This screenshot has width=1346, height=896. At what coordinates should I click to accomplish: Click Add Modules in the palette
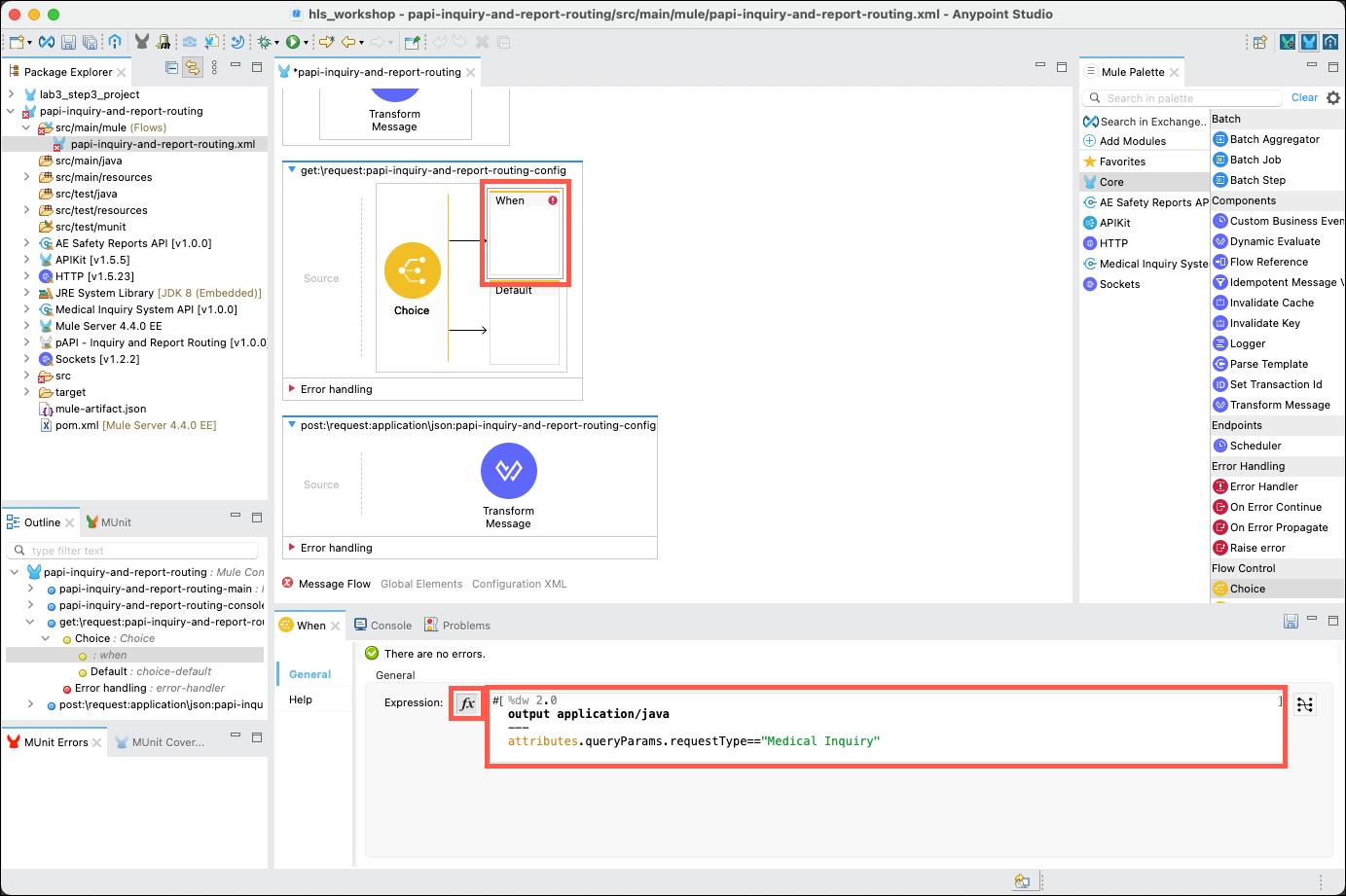click(1125, 141)
